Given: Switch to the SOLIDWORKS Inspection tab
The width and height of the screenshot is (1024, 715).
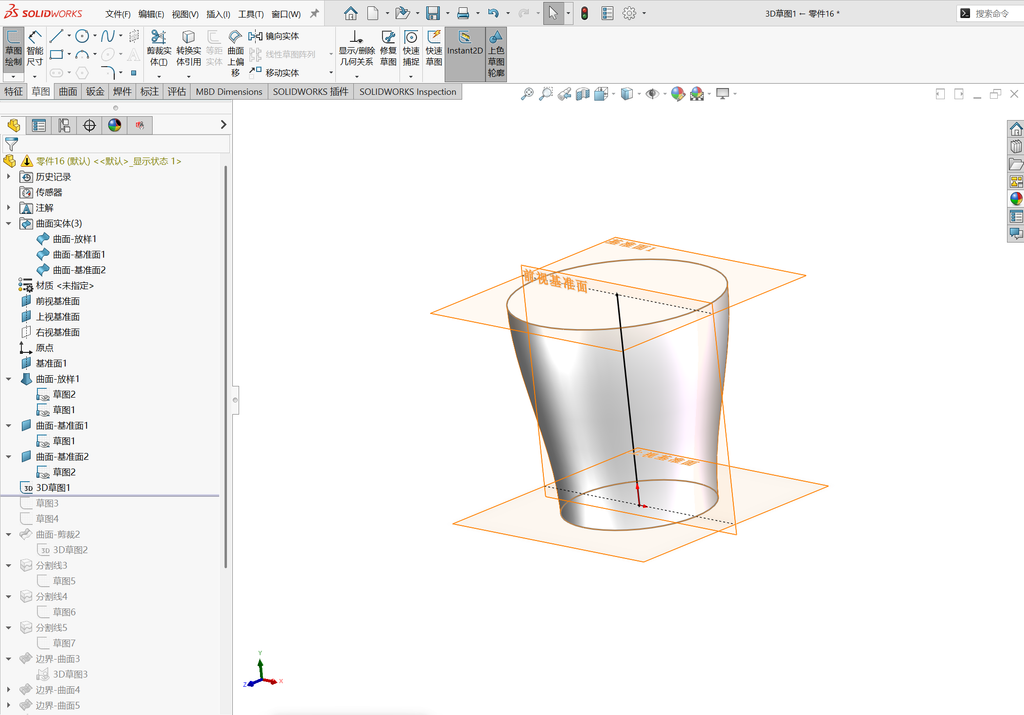Looking at the screenshot, I should tap(408, 91).
